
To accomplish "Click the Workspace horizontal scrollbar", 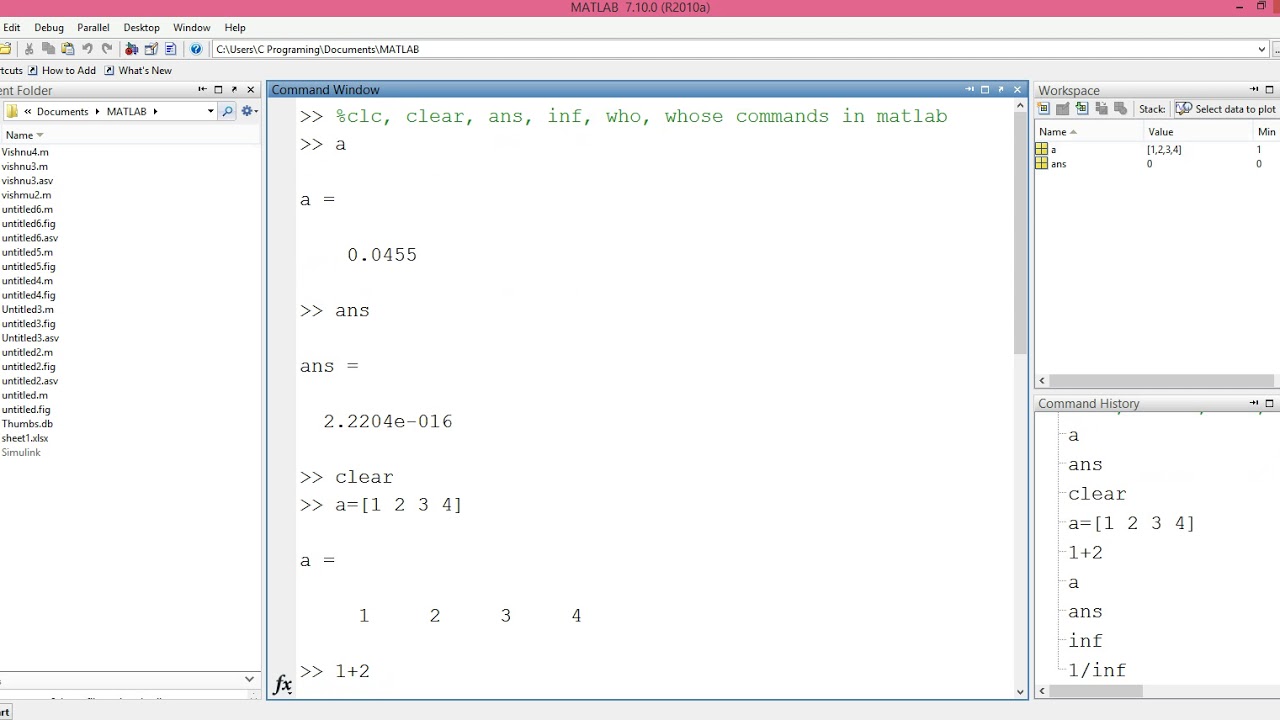I will pyautogui.click(x=1160, y=381).
